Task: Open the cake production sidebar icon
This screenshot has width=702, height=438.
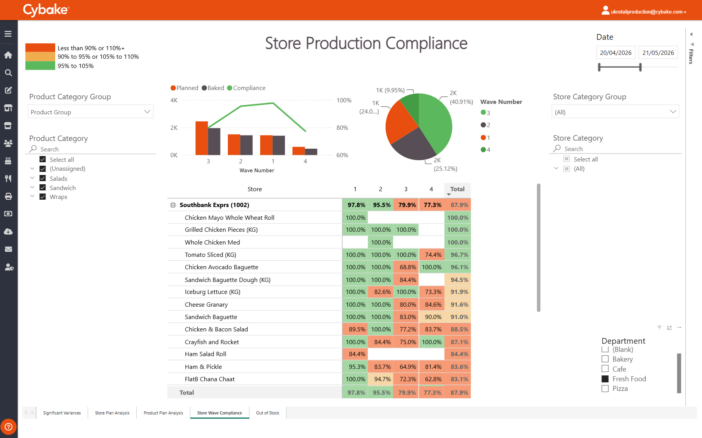Action: (8, 161)
